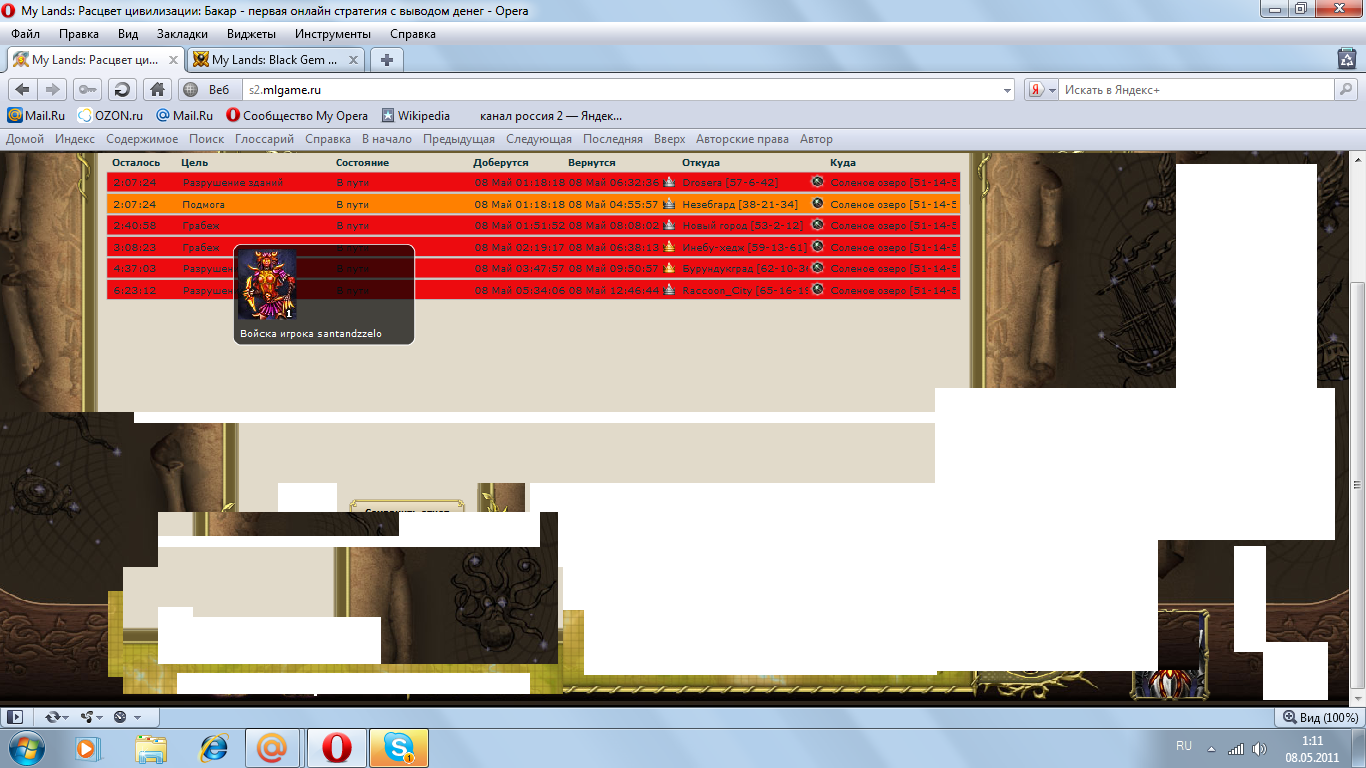Viewport: 1366px width, 768px height.
Task: Click the browser Back arrow button
Action: (x=22, y=89)
